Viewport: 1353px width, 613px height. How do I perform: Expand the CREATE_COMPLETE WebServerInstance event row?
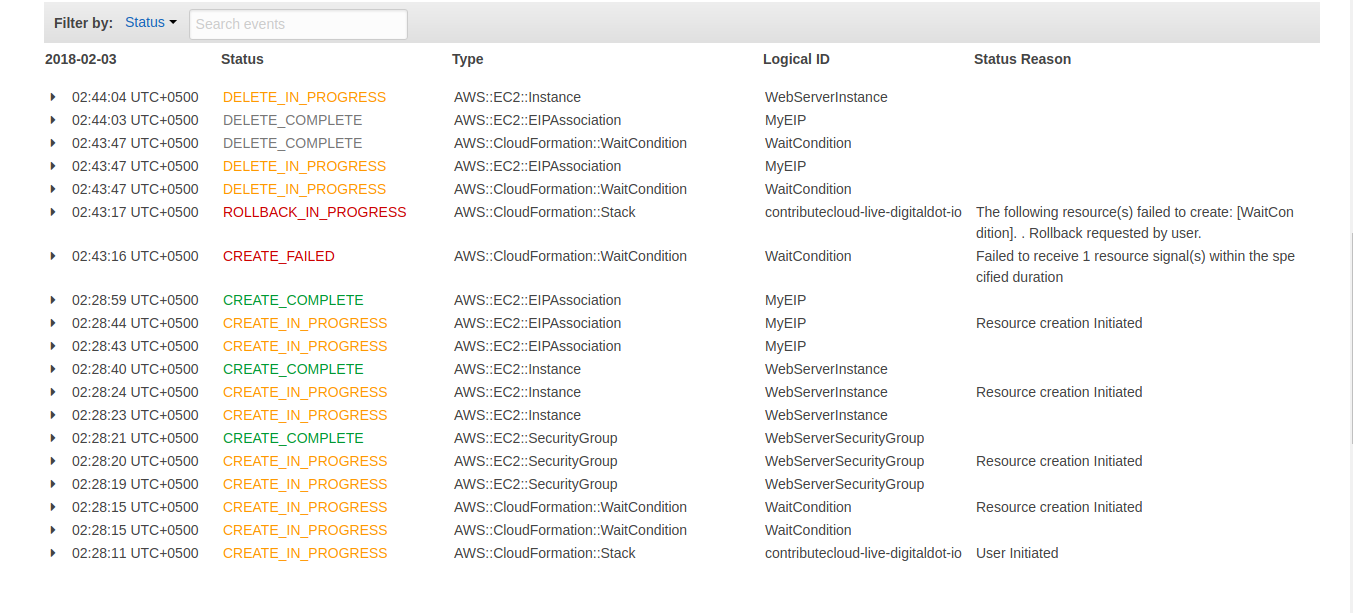53,369
